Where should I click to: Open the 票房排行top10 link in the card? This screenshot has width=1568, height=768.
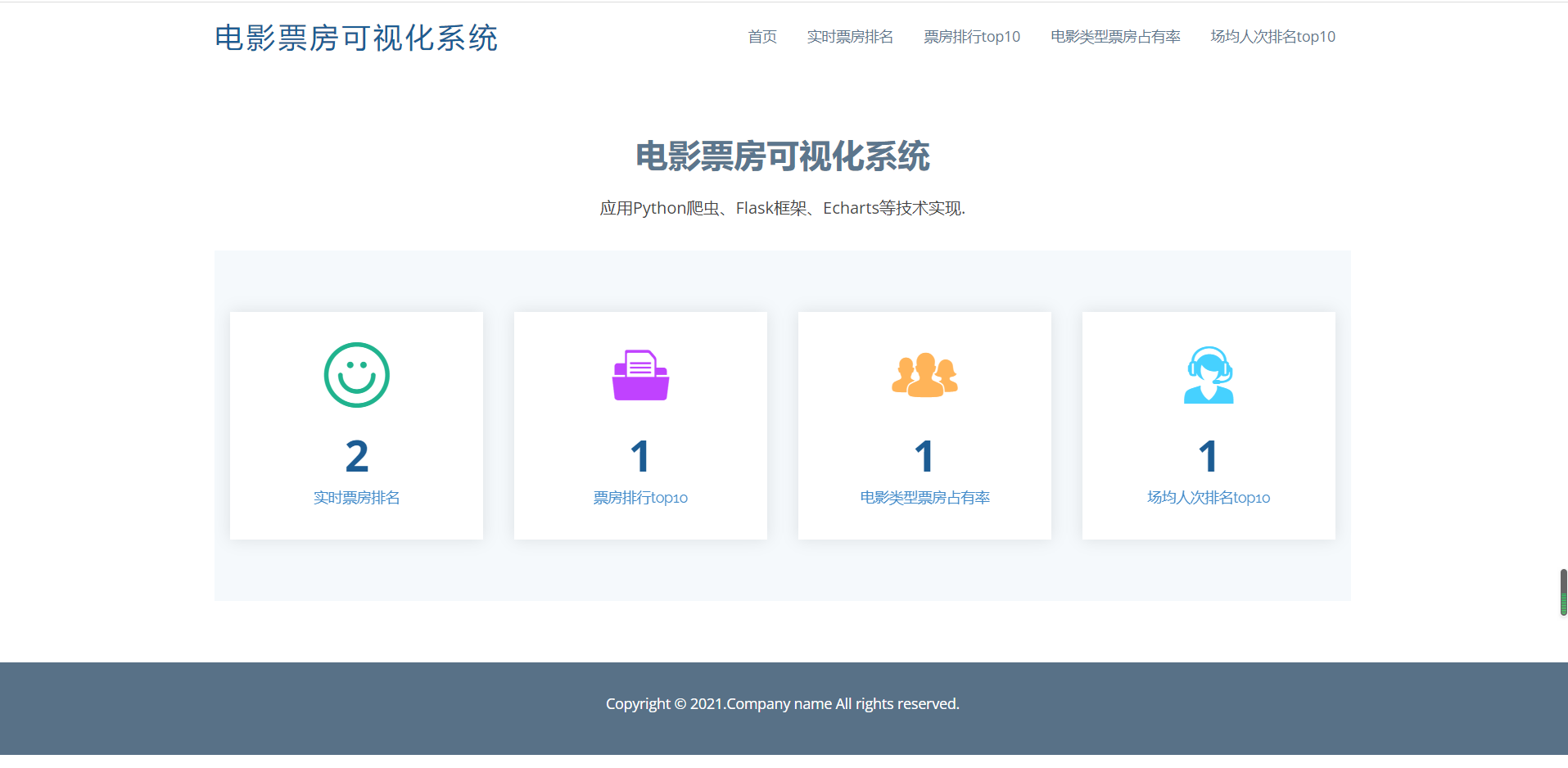pyautogui.click(x=640, y=498)
